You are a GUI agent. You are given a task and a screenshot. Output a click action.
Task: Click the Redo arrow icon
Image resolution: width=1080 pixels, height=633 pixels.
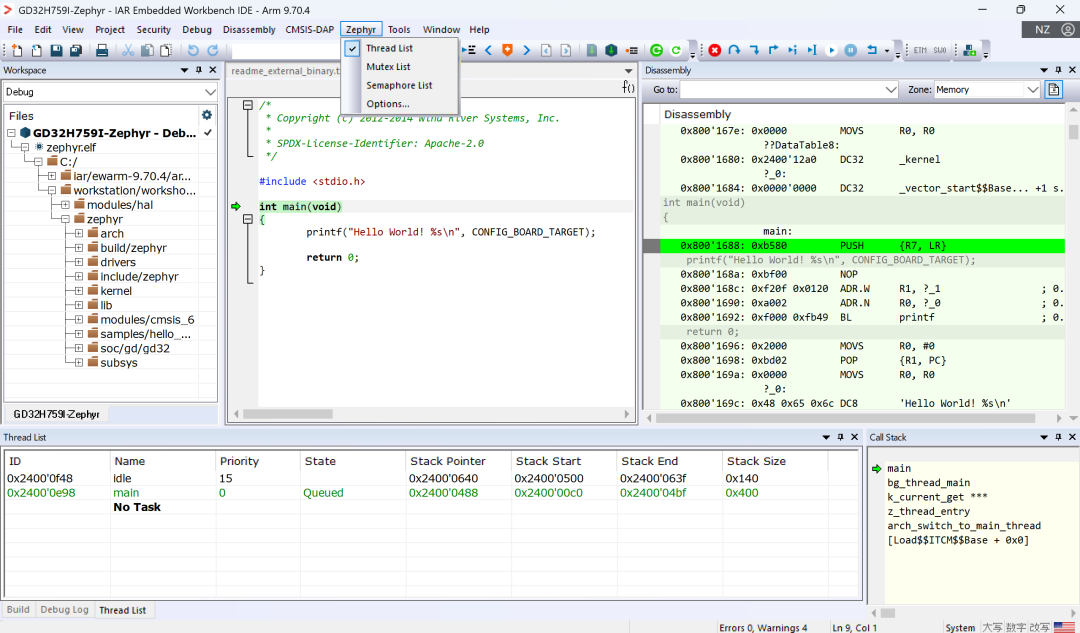click(x=213, y=50)
